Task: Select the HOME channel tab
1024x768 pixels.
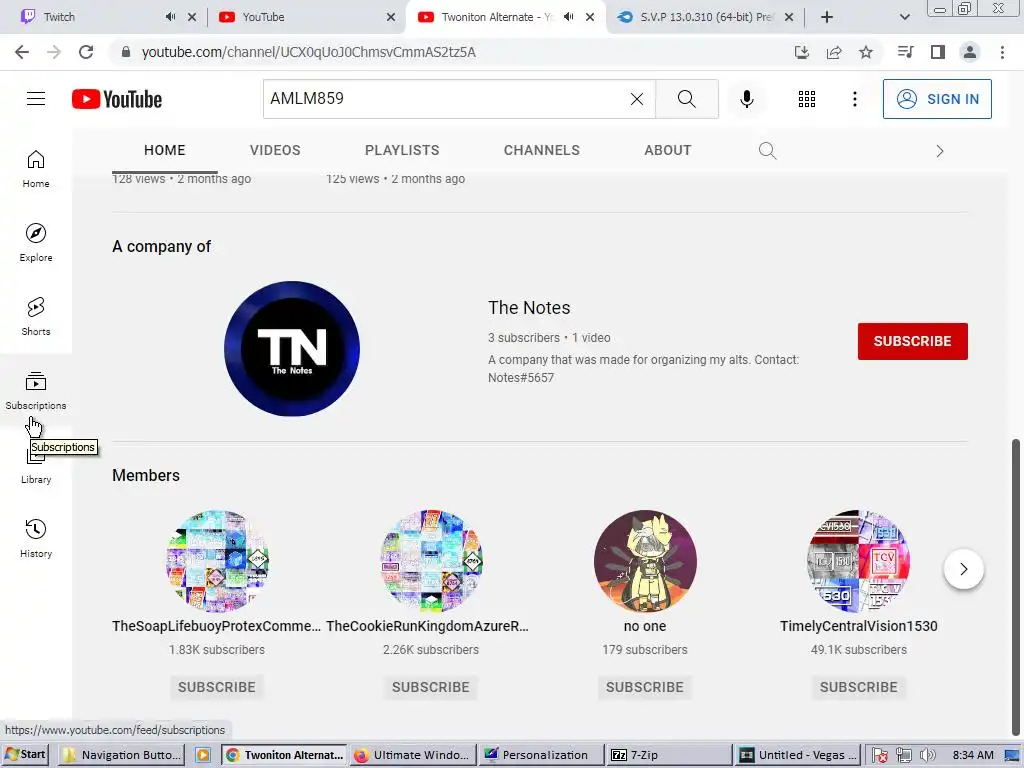Action: click(165, 150)
